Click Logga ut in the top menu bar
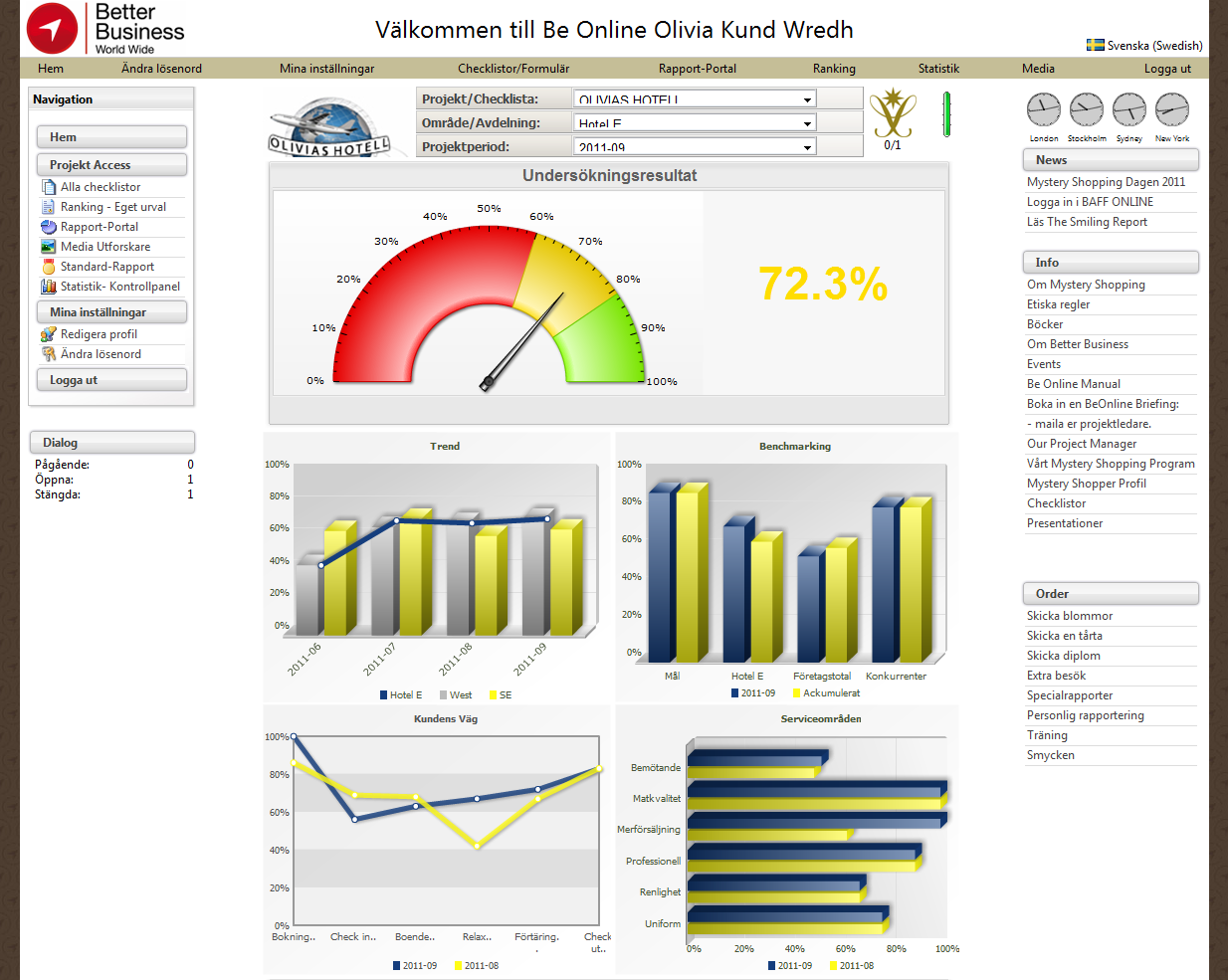 point(1167,69)
